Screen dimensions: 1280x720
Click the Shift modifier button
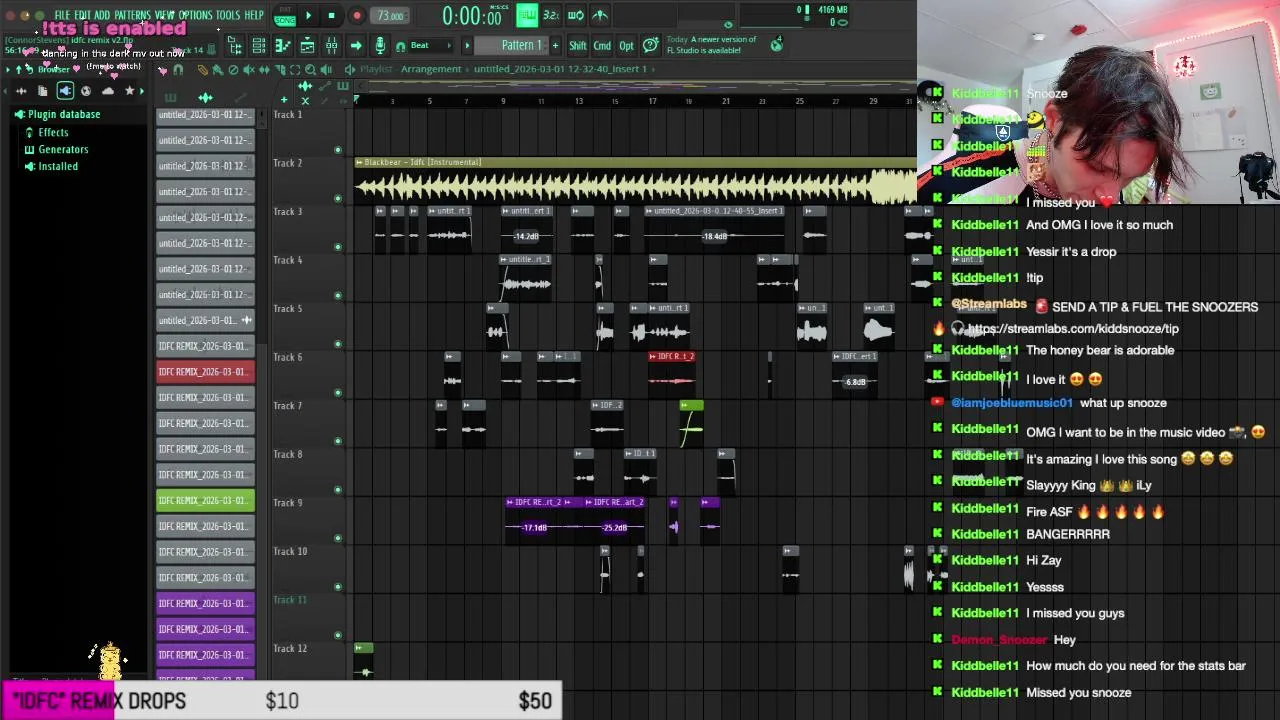(578, 45)
